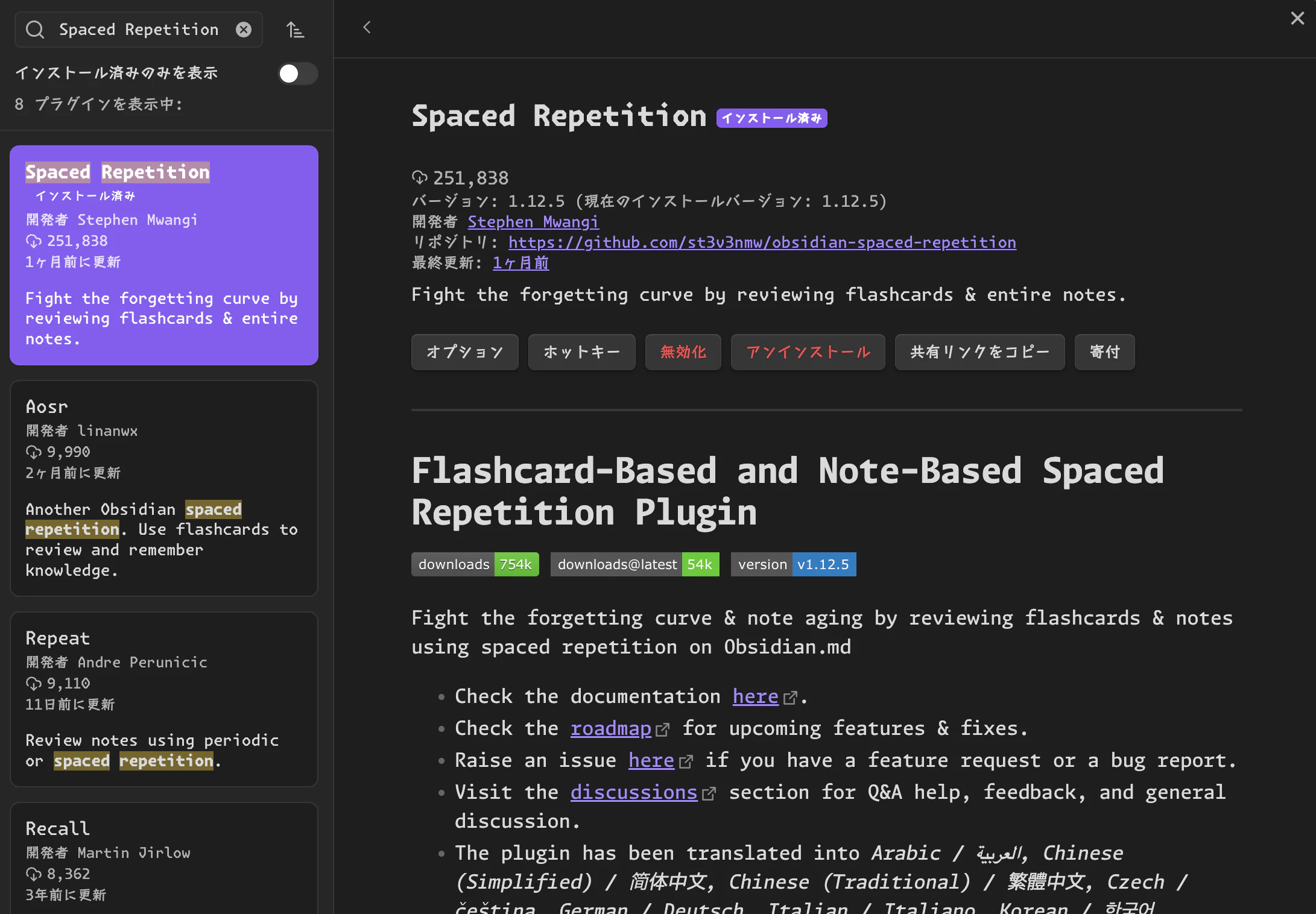This screenshot has height=914, width=1316.
Task: Open the plugin sort order menu
Action: (295, 30)
